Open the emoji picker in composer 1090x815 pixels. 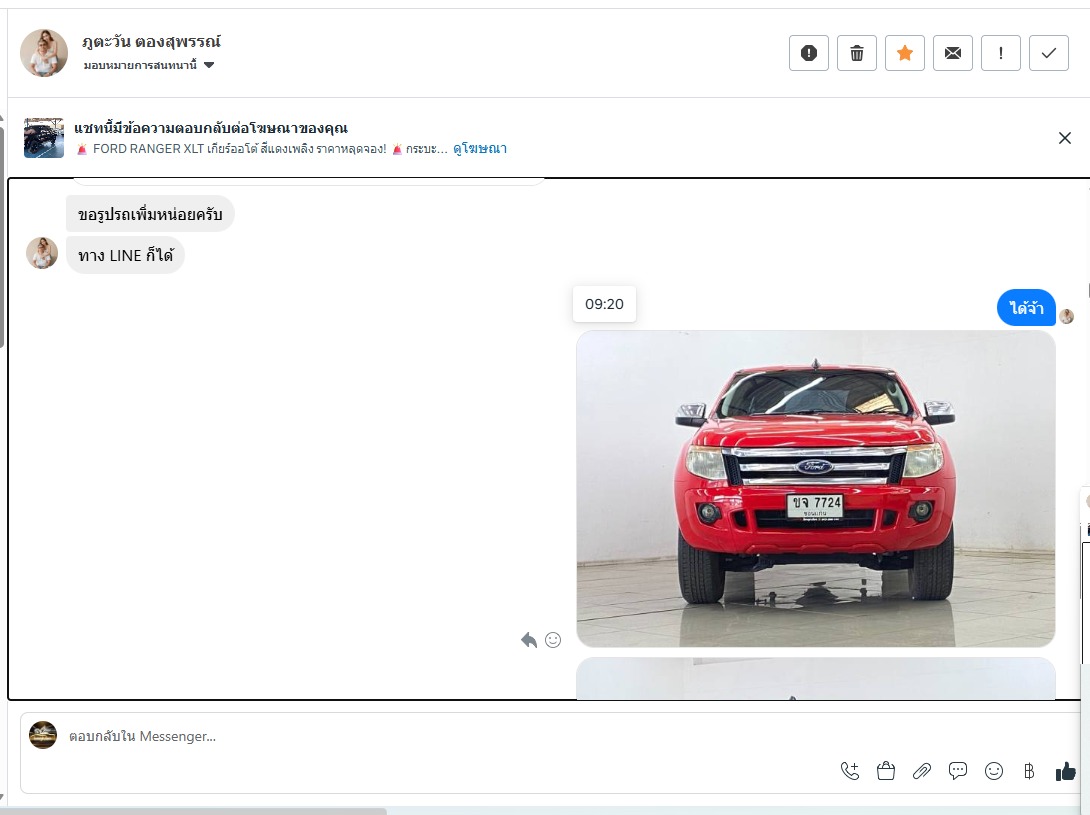coord(994,770)
